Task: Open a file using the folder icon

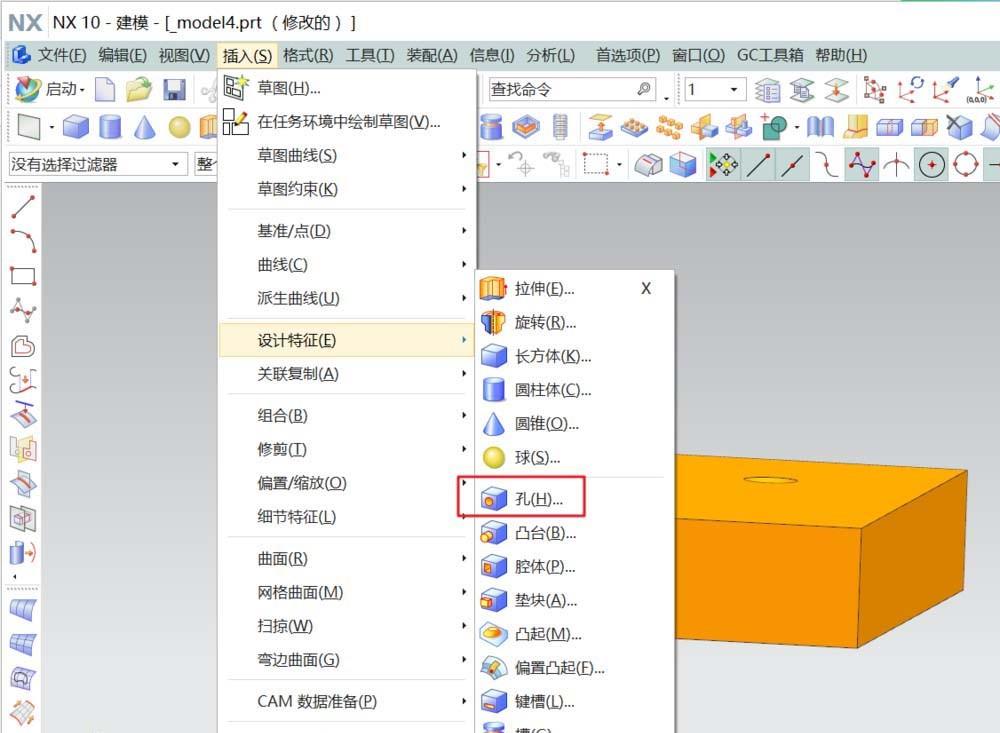Action: click(139, 89)
